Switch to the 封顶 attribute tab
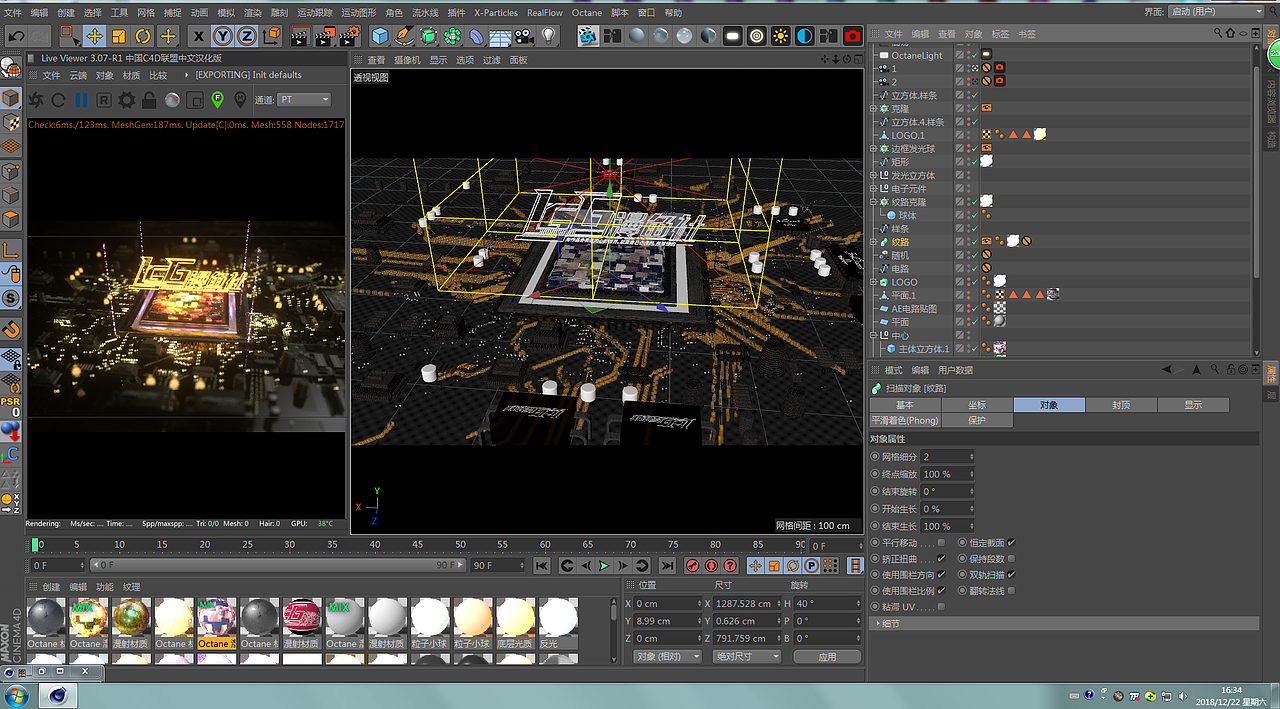 1121,405
